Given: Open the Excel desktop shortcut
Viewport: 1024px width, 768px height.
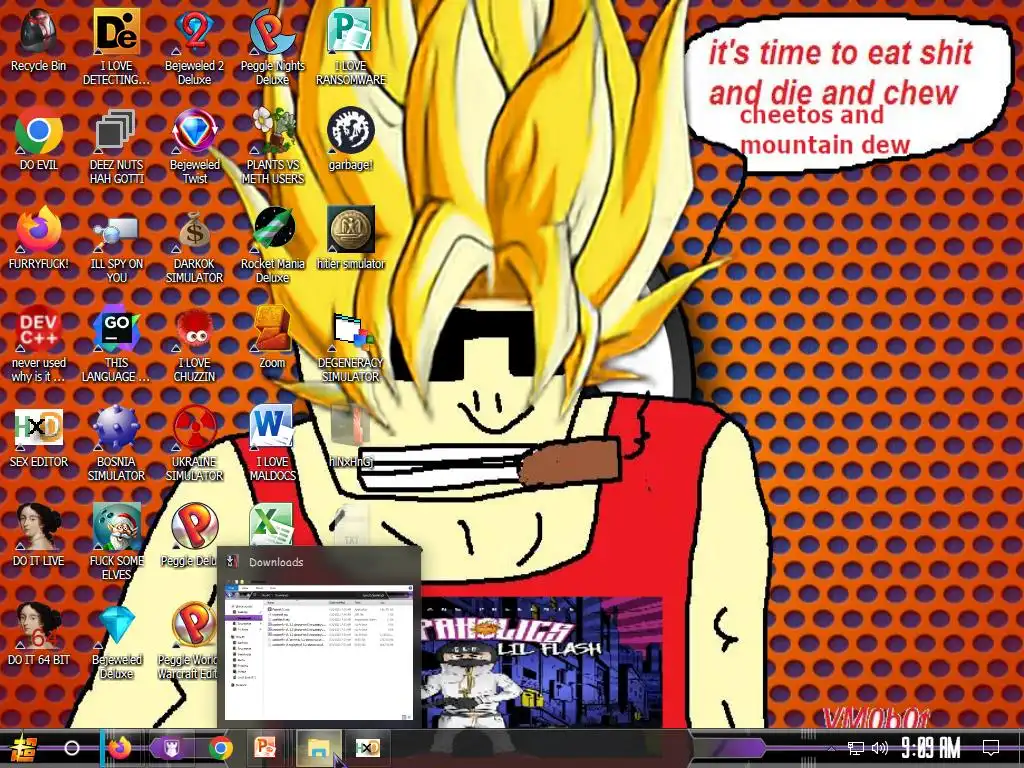Looking at the screenshot, I should click(271, 526).
